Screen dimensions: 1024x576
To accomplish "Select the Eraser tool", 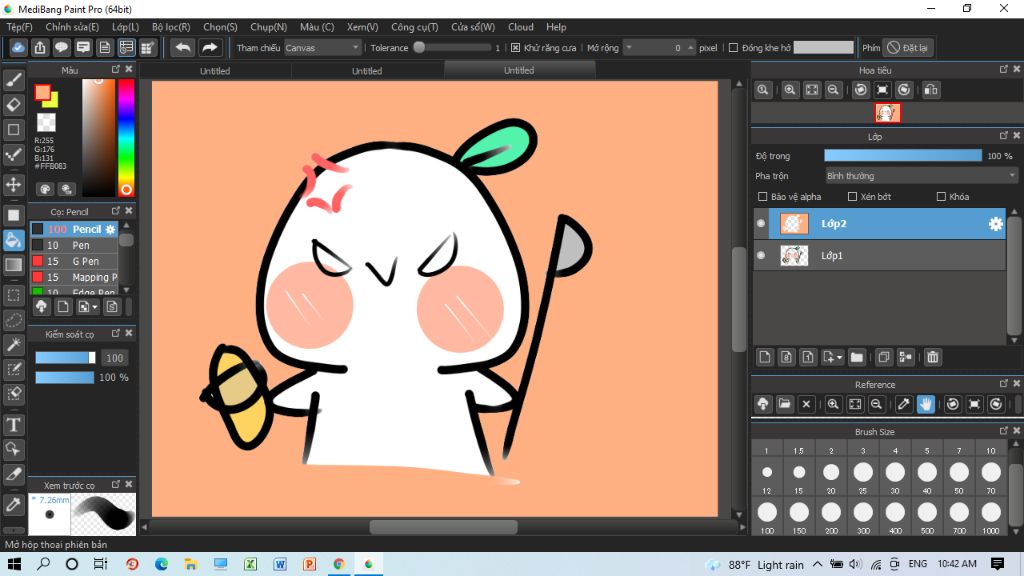I will coord(14,105).
